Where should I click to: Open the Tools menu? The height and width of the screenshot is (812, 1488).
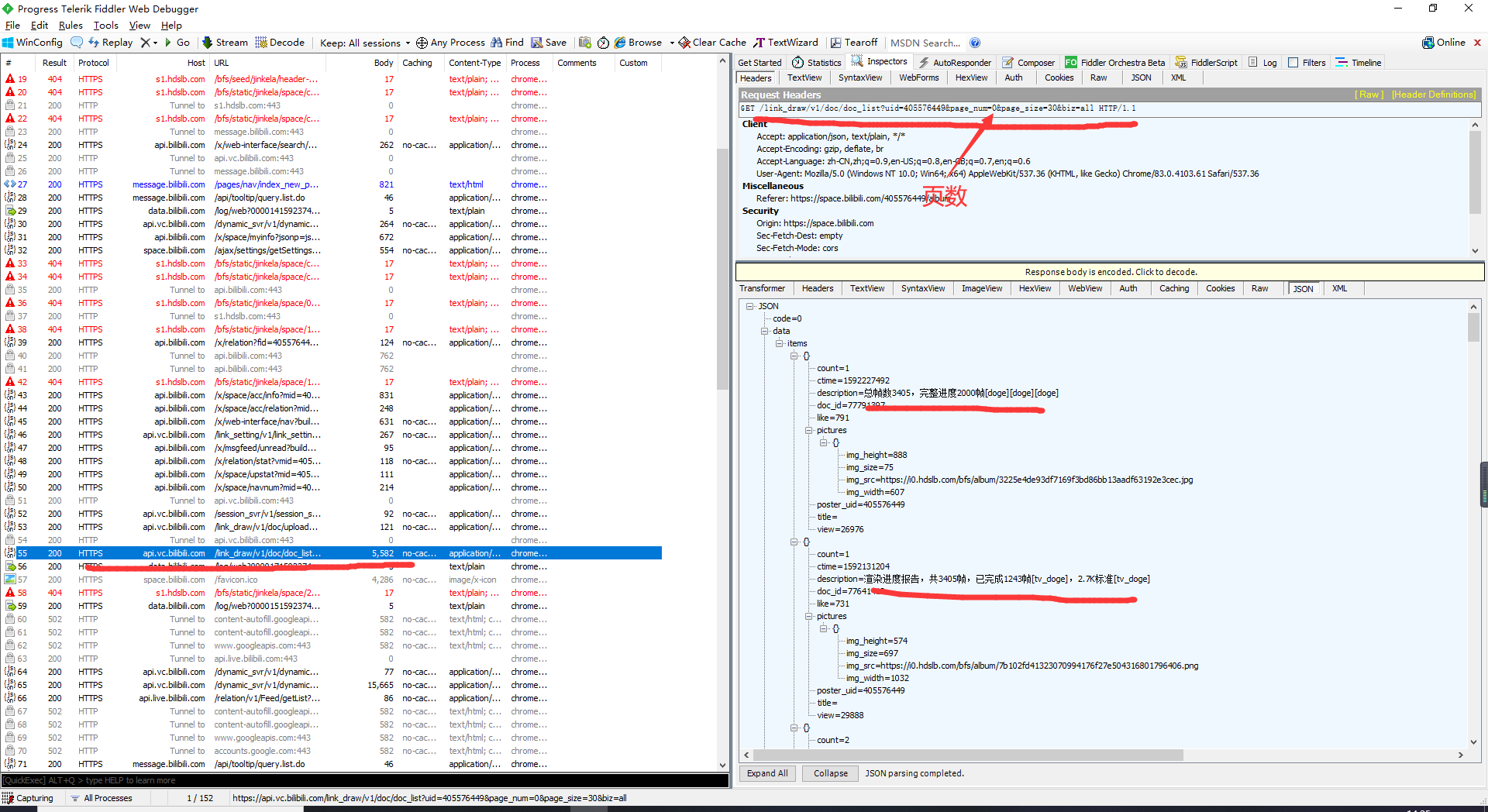pyautogui.click(x=106, y=26)
